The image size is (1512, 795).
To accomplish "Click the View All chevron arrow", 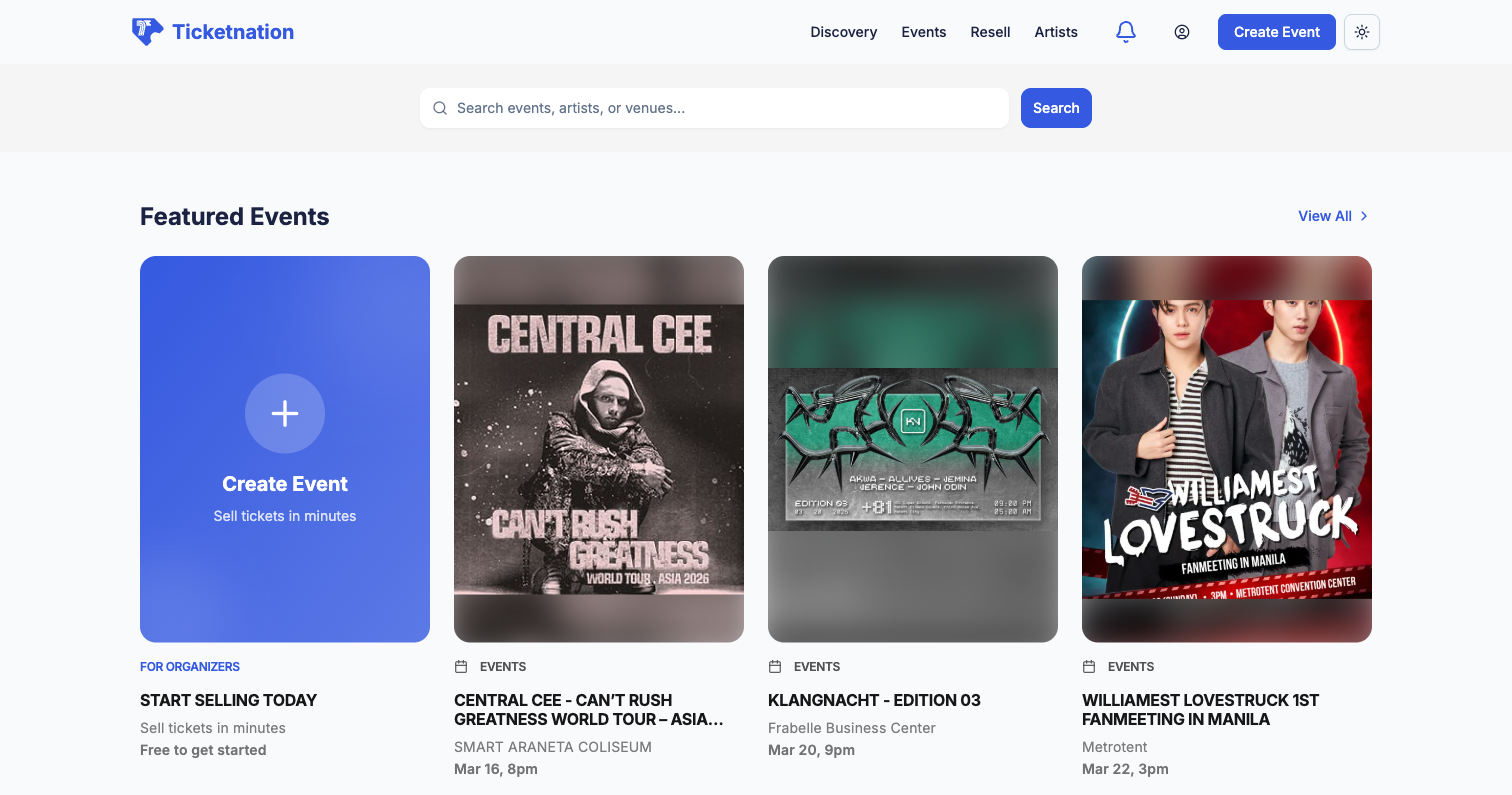I will point(1365,216).
